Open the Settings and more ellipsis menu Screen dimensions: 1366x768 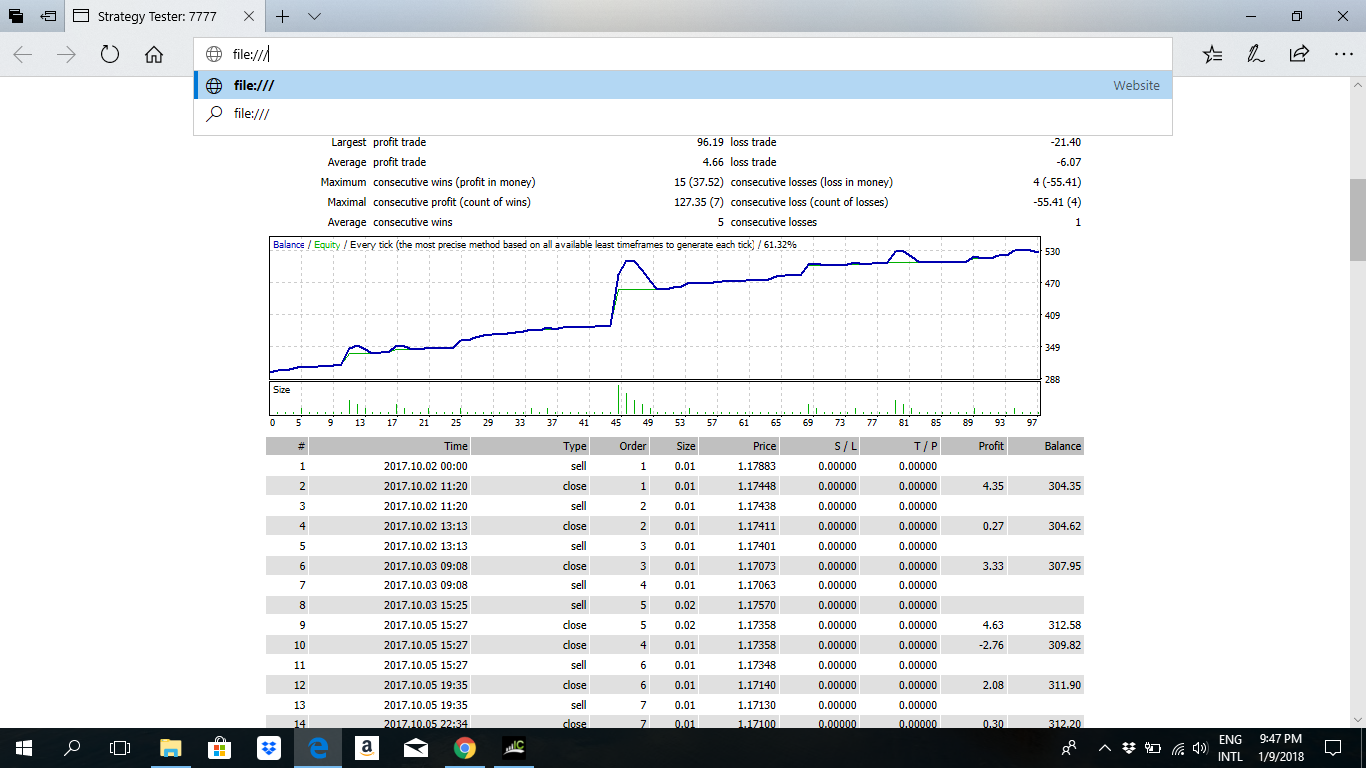[1343, 55]
